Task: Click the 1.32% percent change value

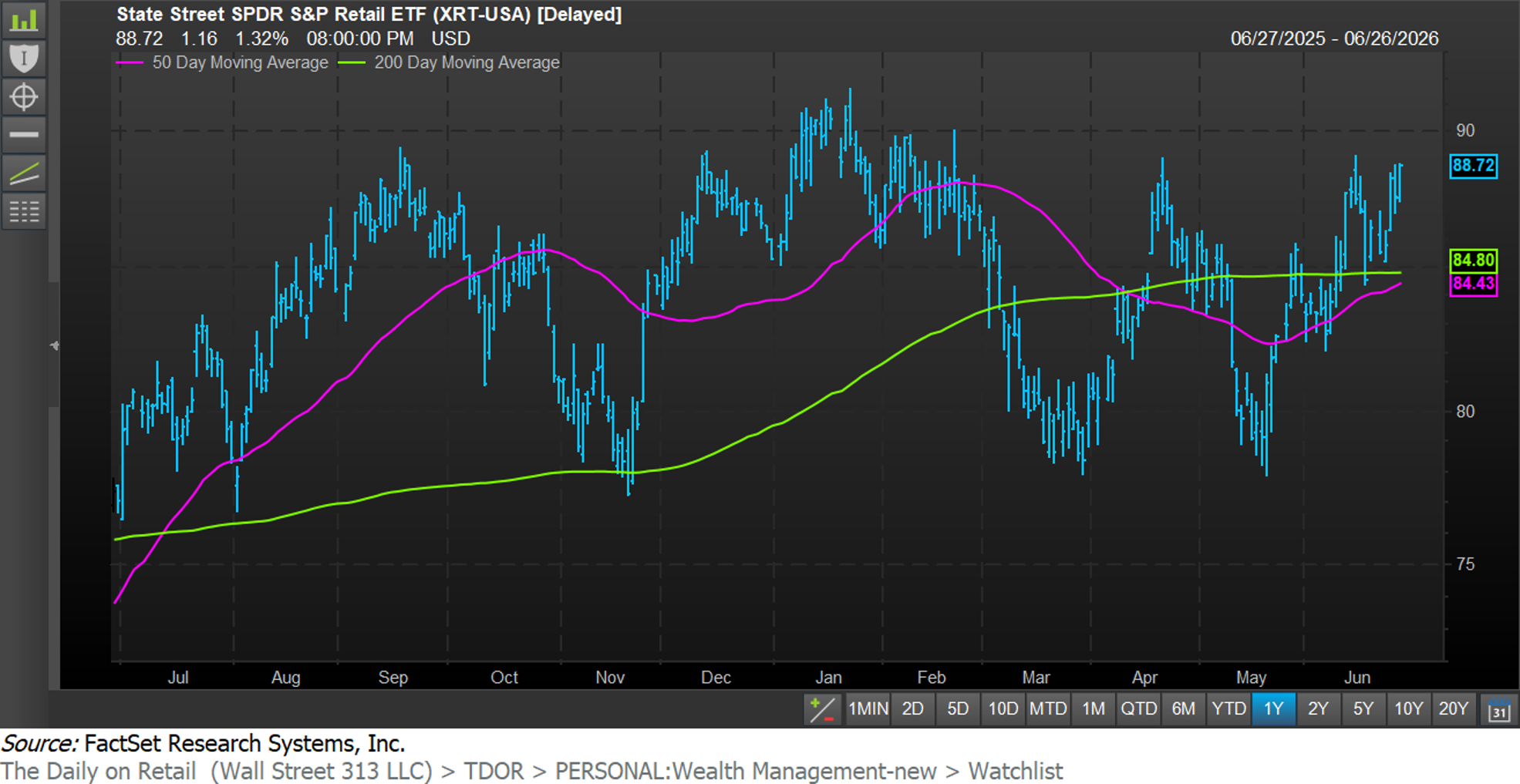Action: [261, 39]
